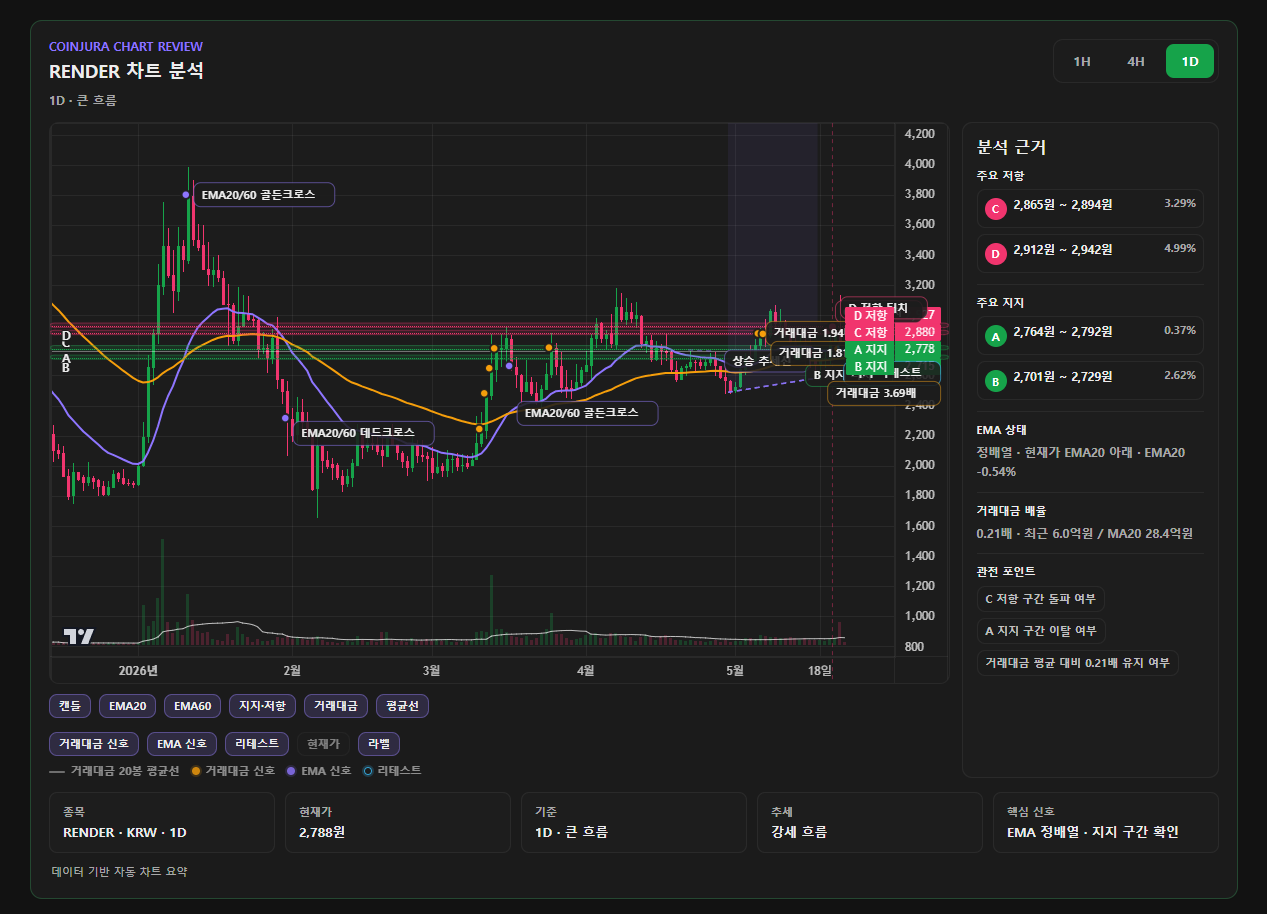Click the A 지지 구간 이탈 여부 chip
The width and height of the screenshot is (1267, 914).
pos(1041,631)
